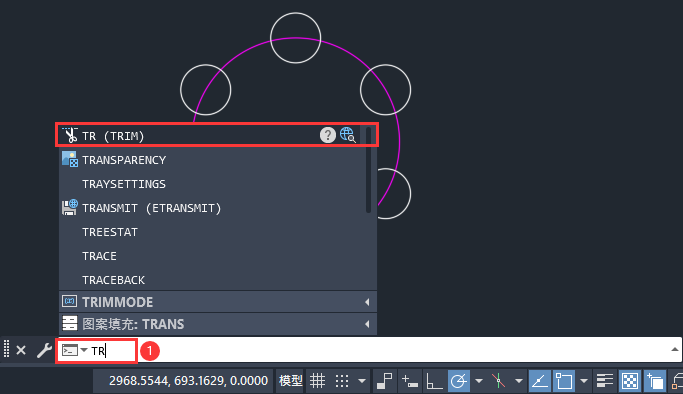Toggle 2D object snap in status bar
This screenshot has width=683, height=394.
(564, 381)
